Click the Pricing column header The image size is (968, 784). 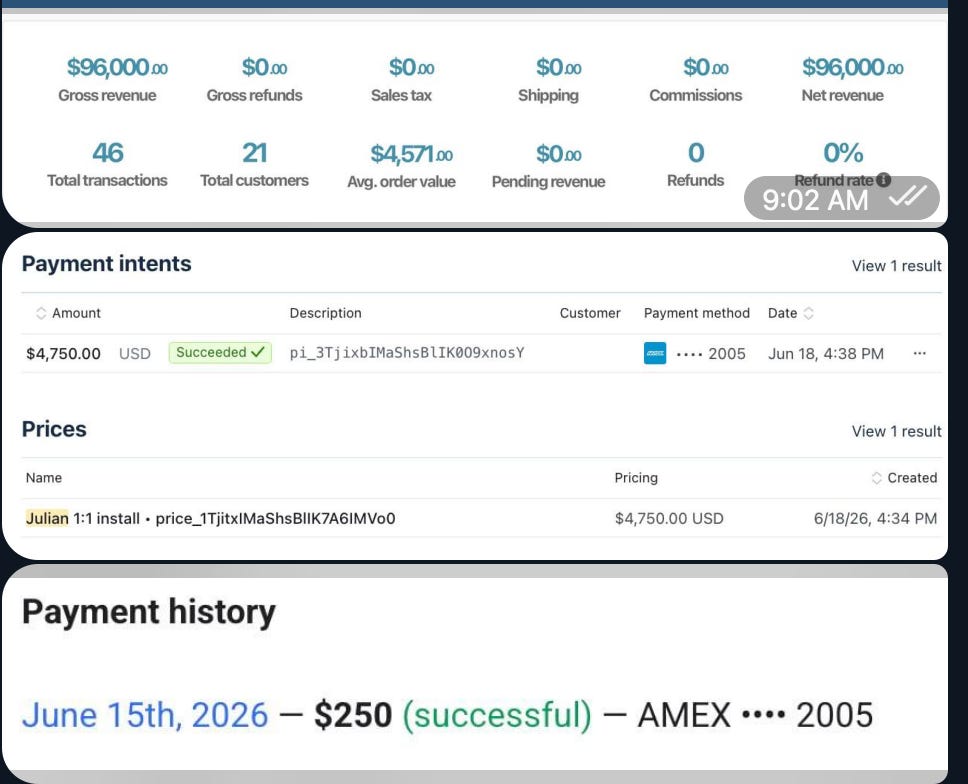click(636, 478)
